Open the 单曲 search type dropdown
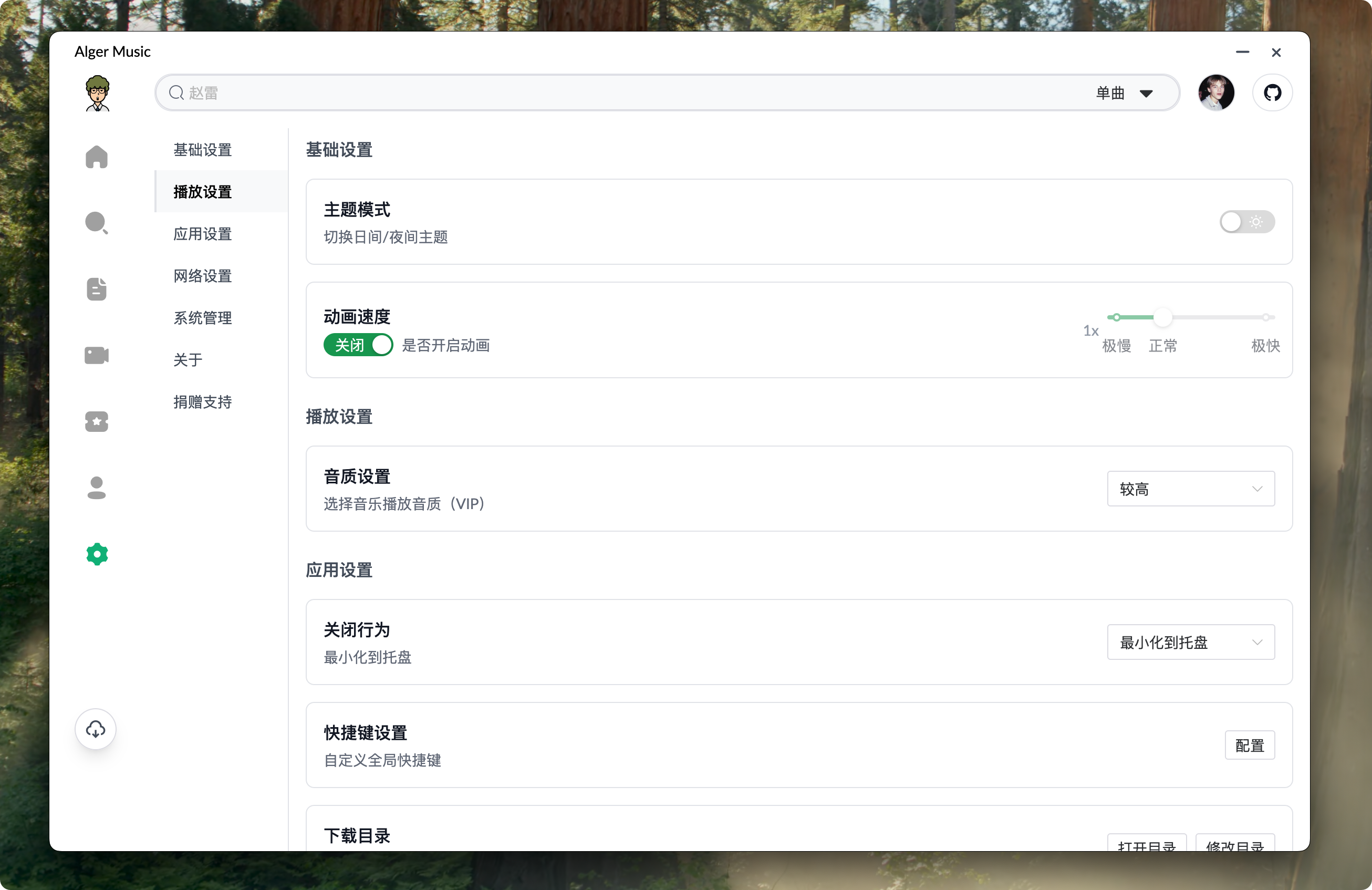The image size is (1372, 890). (x=1124, y=92)
